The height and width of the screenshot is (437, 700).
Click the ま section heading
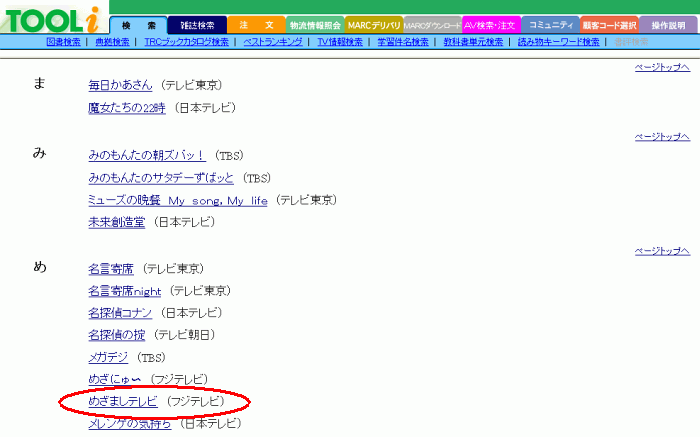click(40, 83)
